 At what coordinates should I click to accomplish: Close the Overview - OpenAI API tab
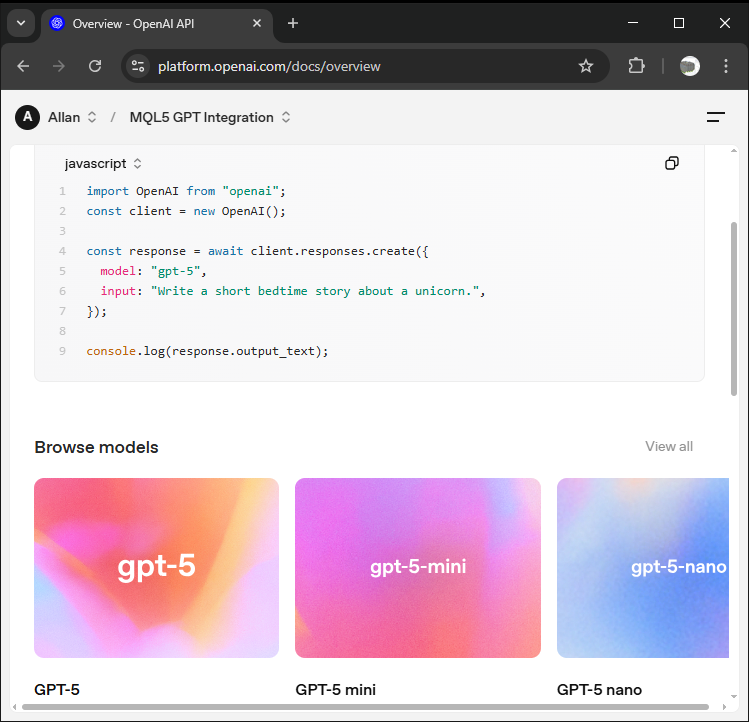(257, 23)
